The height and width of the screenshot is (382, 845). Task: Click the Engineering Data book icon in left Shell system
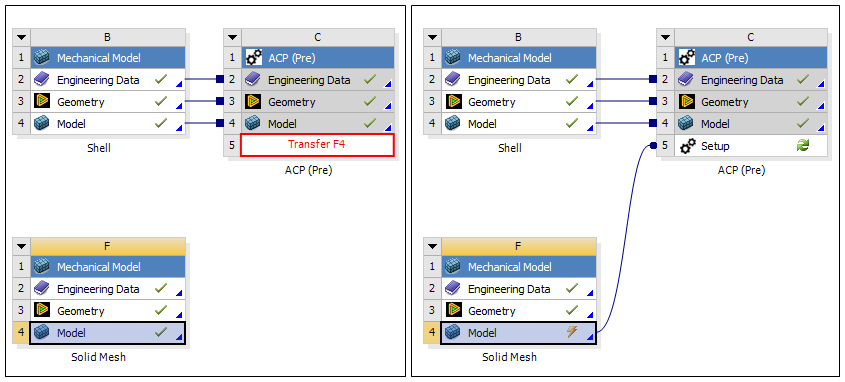click(x=41, y=80)
